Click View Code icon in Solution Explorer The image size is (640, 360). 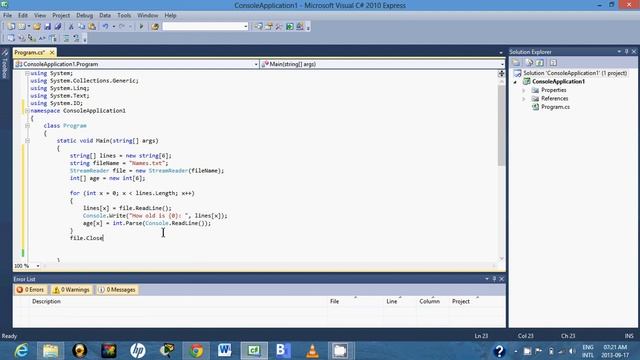coord(553,62)
